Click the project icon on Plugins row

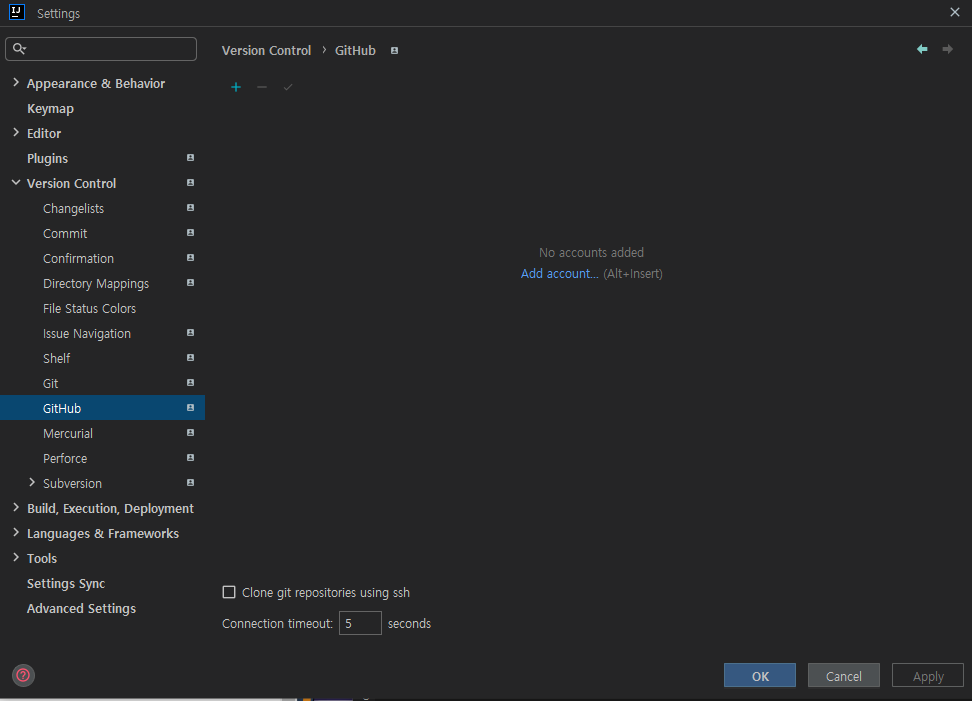(190, 157)
